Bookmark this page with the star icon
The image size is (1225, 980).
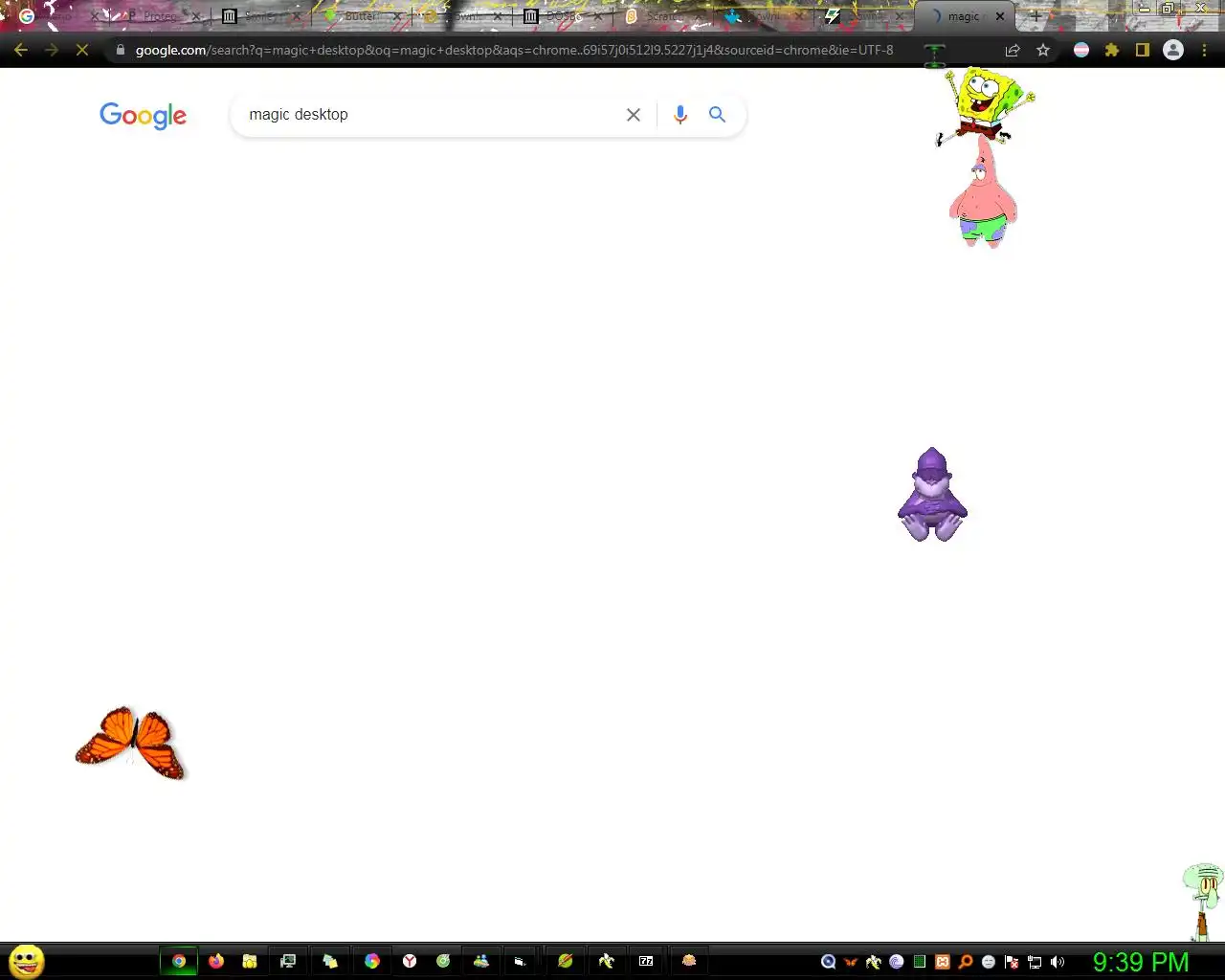[x=1043, y=50]
